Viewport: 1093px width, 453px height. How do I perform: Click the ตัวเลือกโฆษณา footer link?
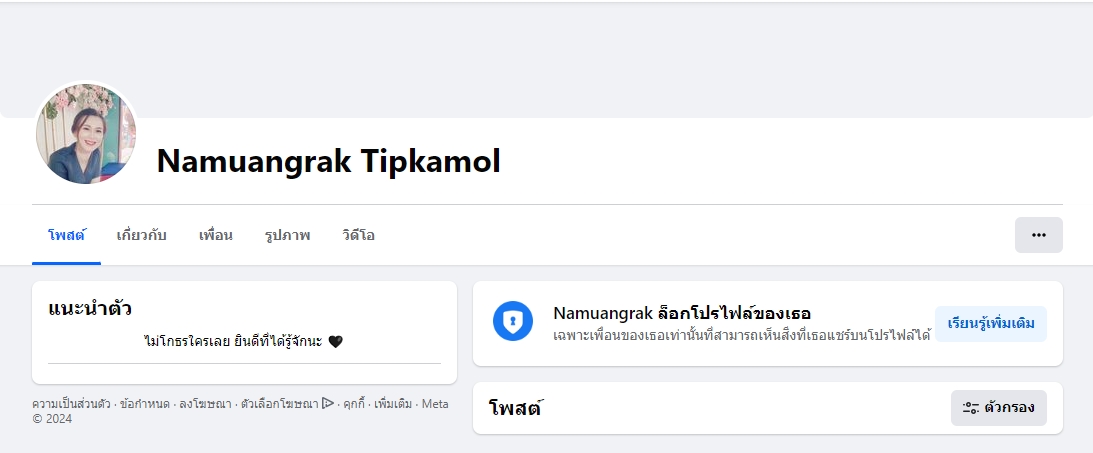click(279, 404)
